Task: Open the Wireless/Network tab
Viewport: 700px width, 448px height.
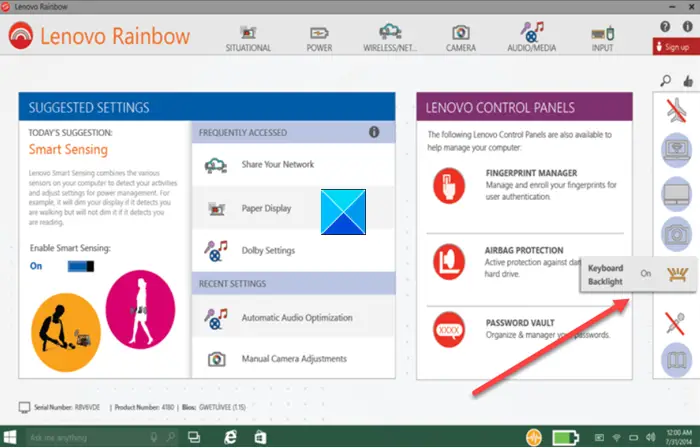Action: (x=390, y=39)
